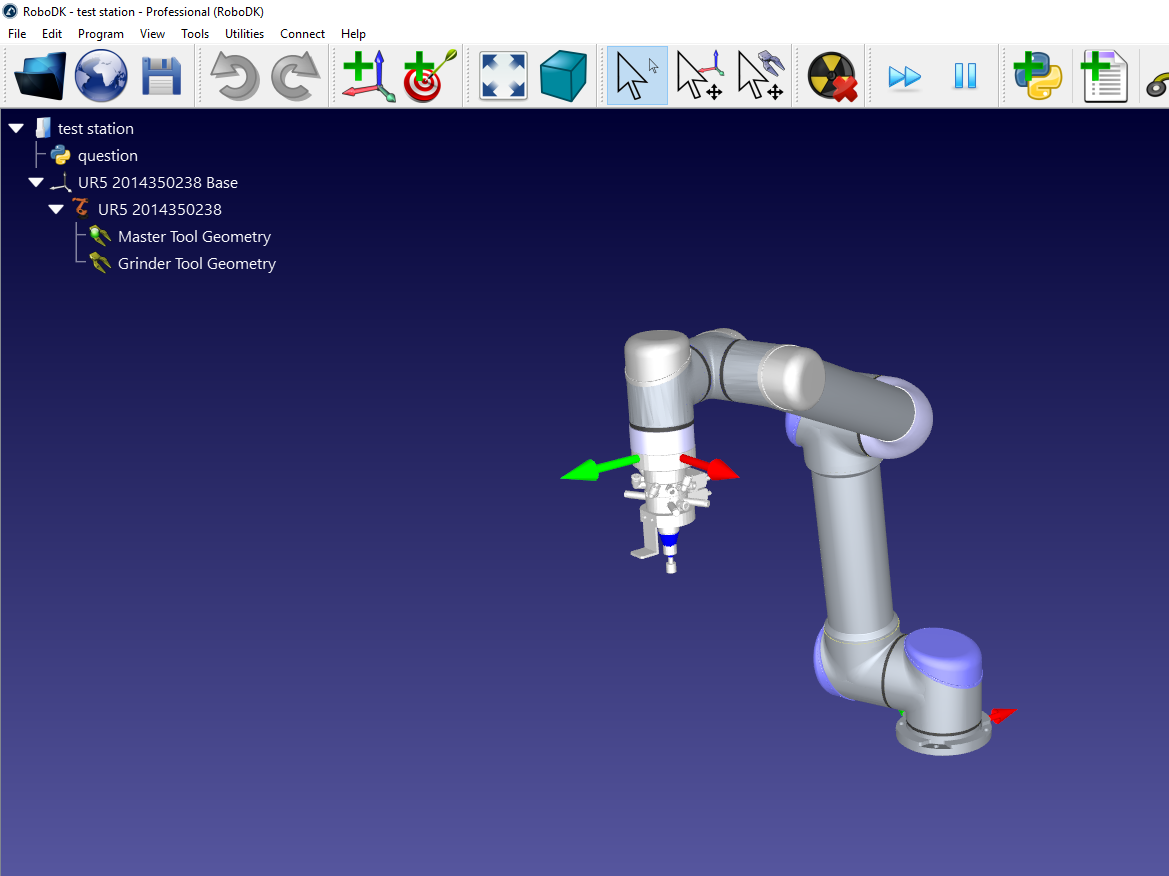Viewport: 1169px width, 876px height.
Task: Enable the Move reference frame tool
Action: [699, 76]
